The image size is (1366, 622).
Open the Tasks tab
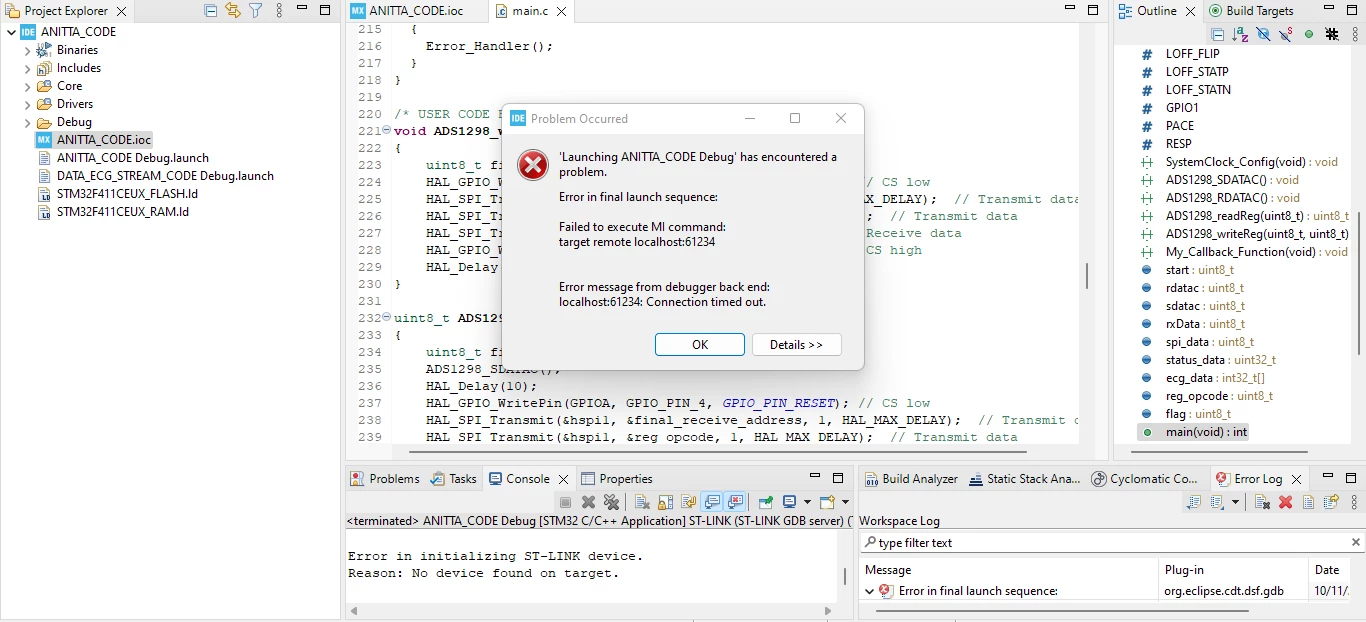point(454,479)
